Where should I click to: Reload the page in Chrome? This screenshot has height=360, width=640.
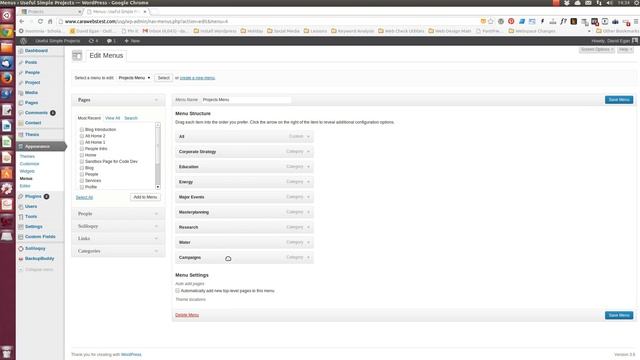tap(40, 21)
